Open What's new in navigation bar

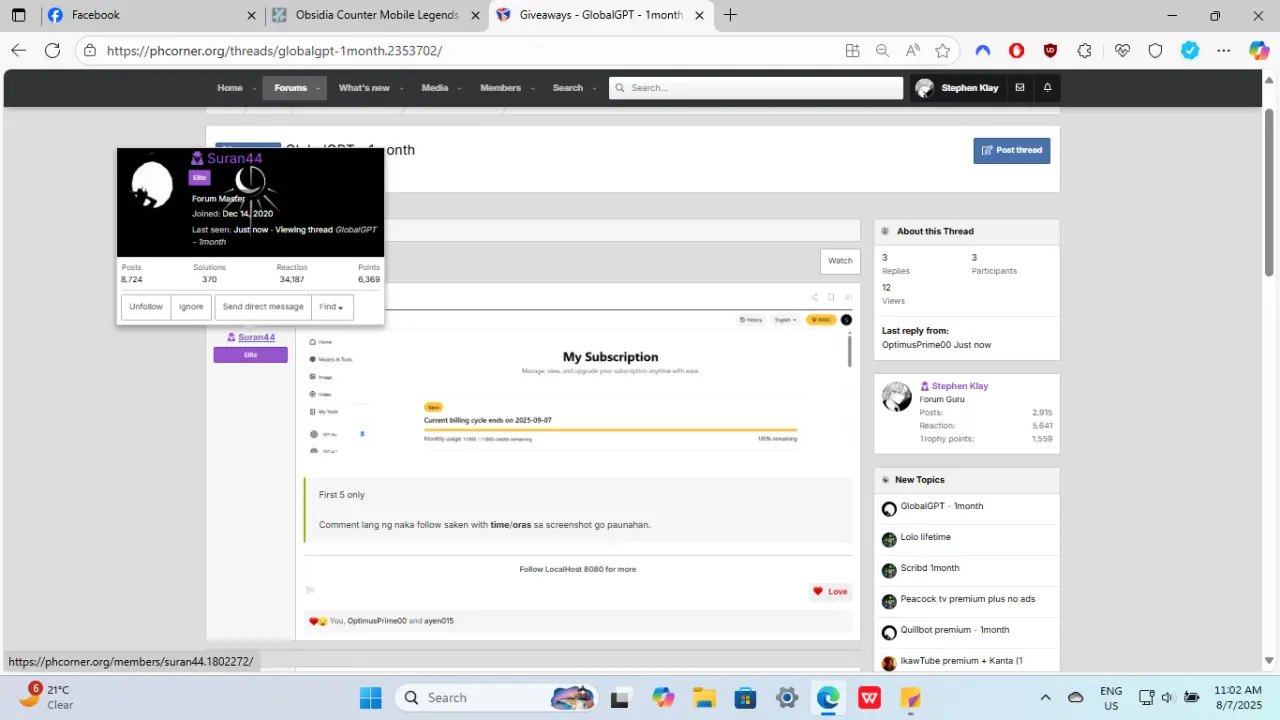[364, 88]
